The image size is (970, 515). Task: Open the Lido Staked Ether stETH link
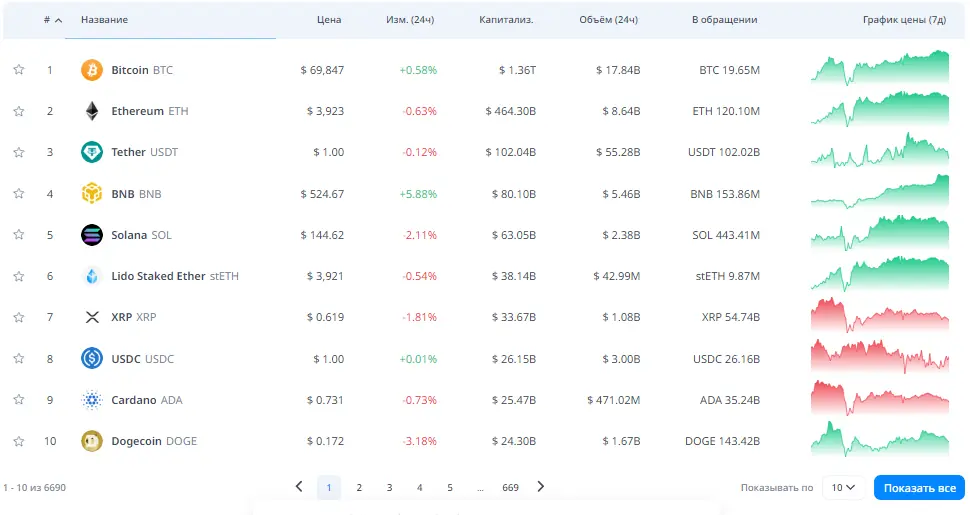174,276
